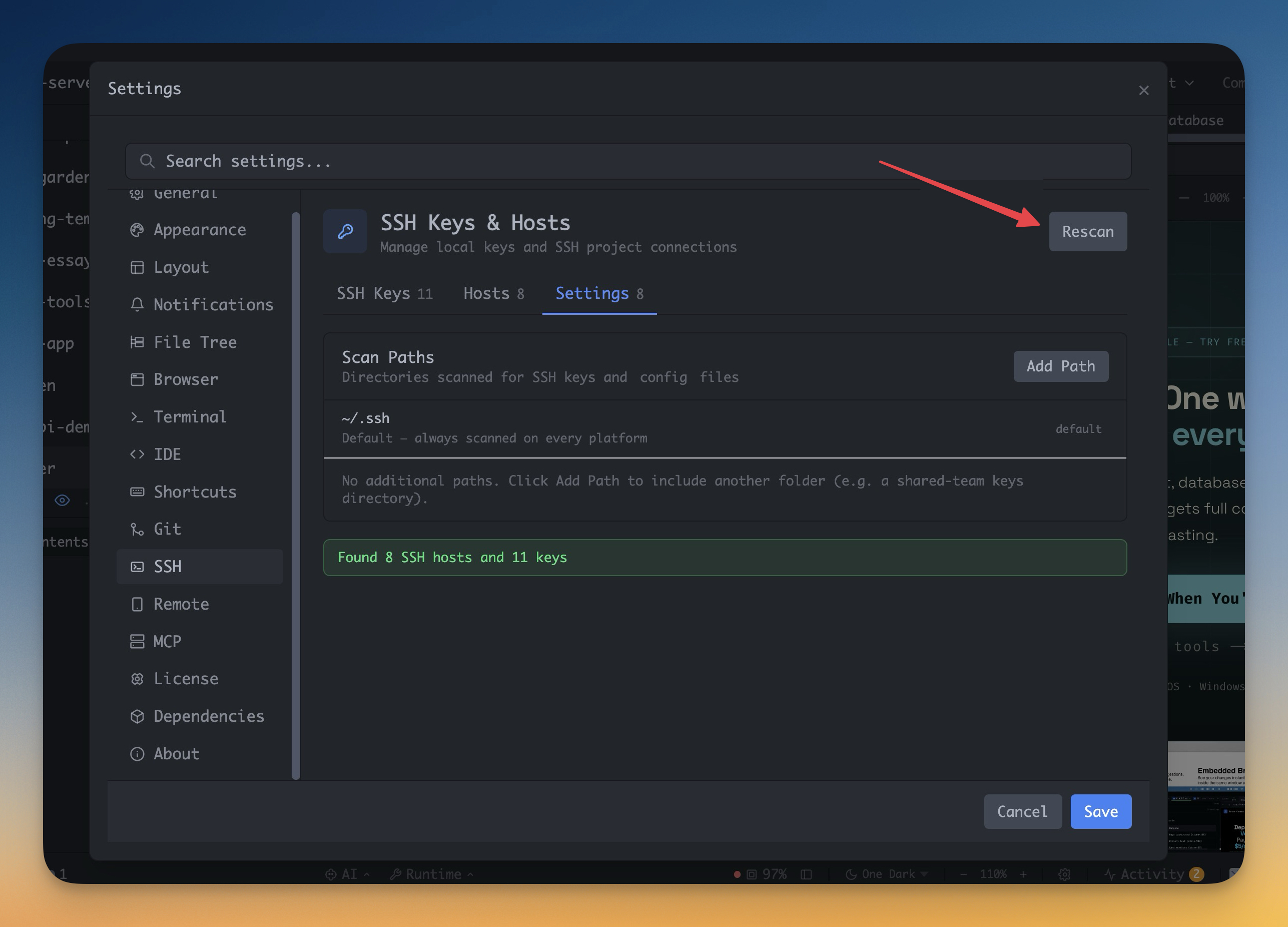Open File Tree settings section
1288x927 pixels.
194,342
